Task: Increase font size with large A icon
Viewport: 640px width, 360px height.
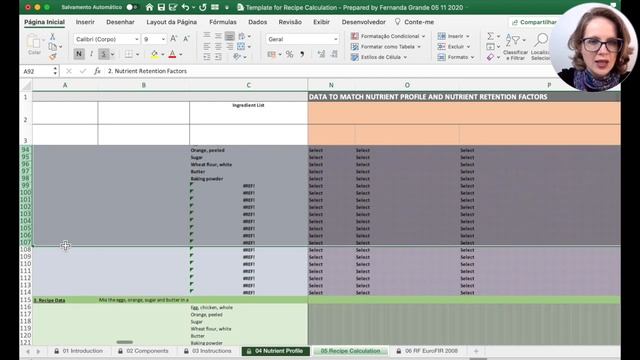Action: 173,39
